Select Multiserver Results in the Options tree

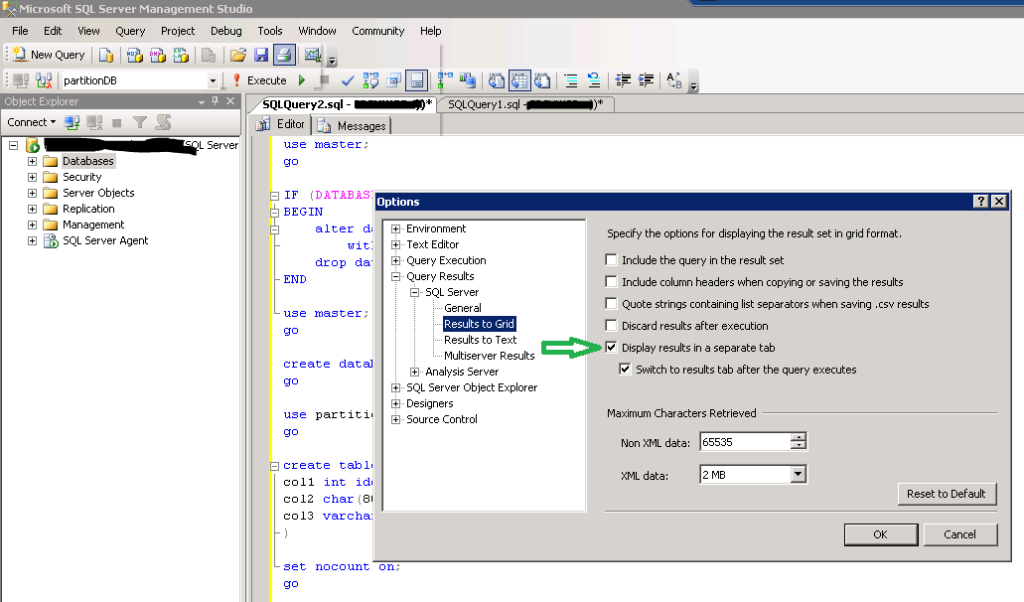point(489,356)
